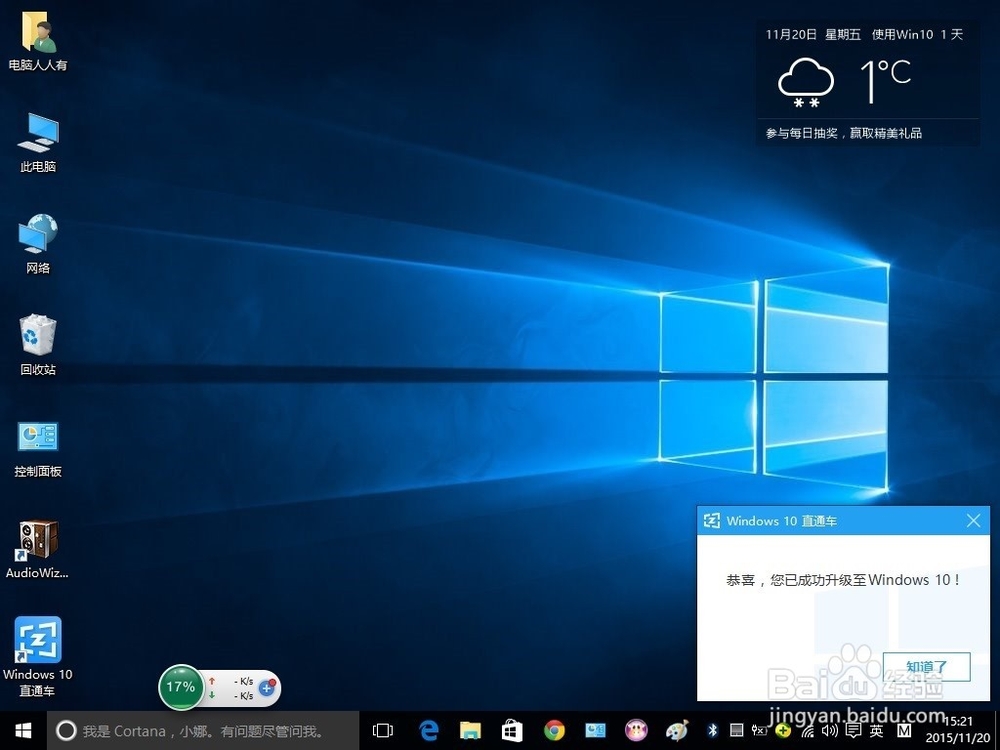
Task: Open the Action Center notification icon
Action: tap(853, 731)
